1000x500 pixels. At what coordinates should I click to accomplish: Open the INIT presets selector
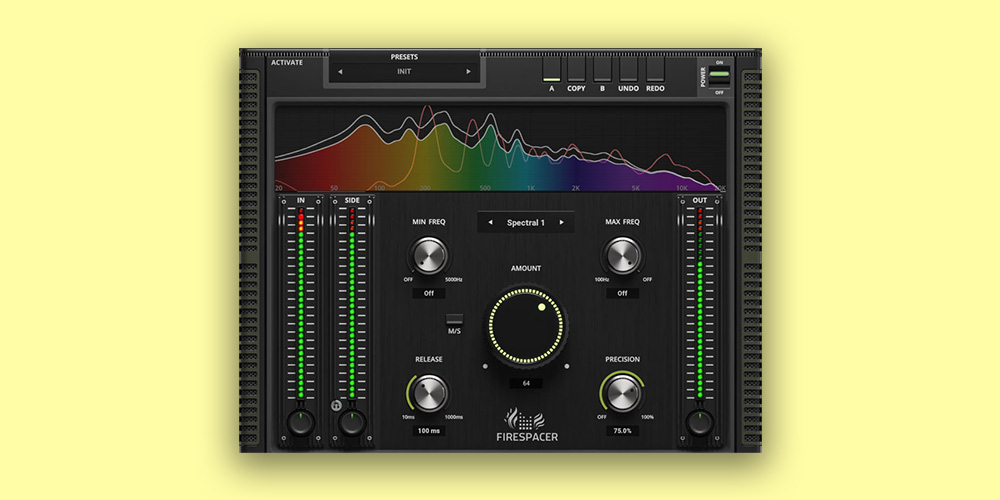(403, 72)
